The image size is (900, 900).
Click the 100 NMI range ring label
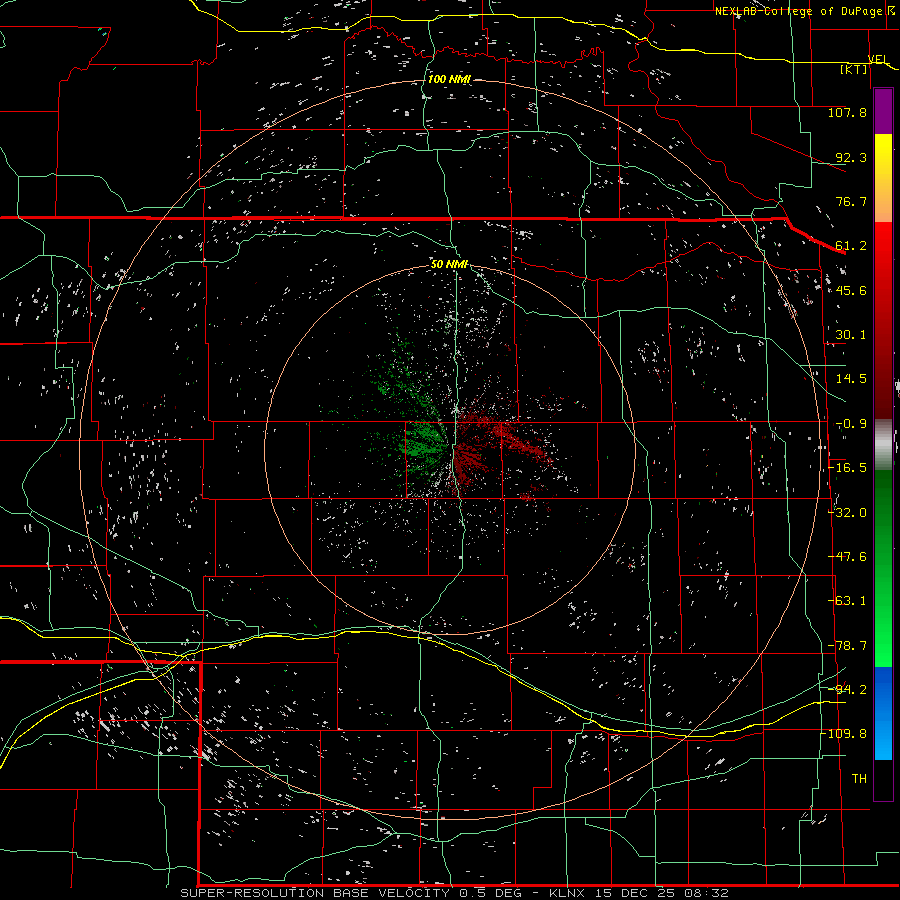[449, 79]
